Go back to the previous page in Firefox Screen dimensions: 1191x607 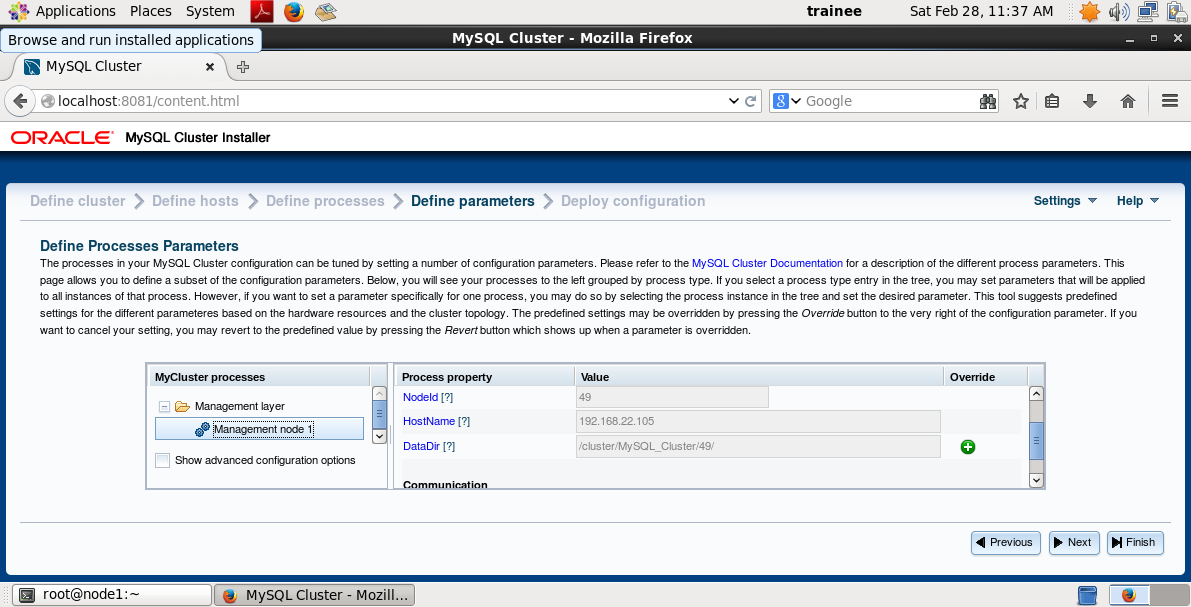[x=21, y=101]
